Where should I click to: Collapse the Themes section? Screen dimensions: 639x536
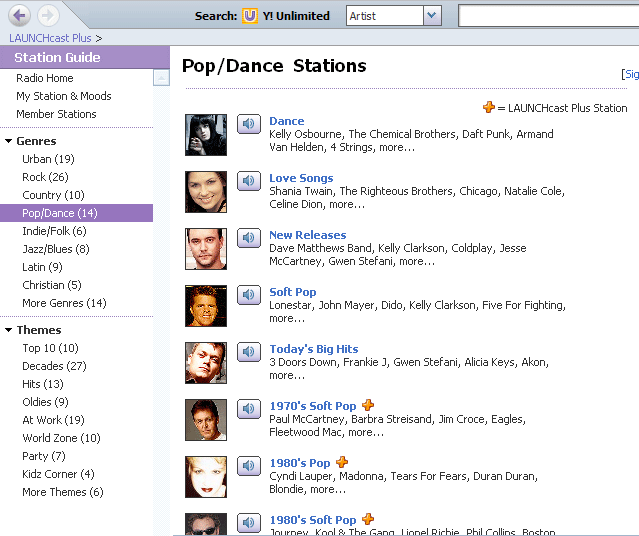tap(8, 330)
